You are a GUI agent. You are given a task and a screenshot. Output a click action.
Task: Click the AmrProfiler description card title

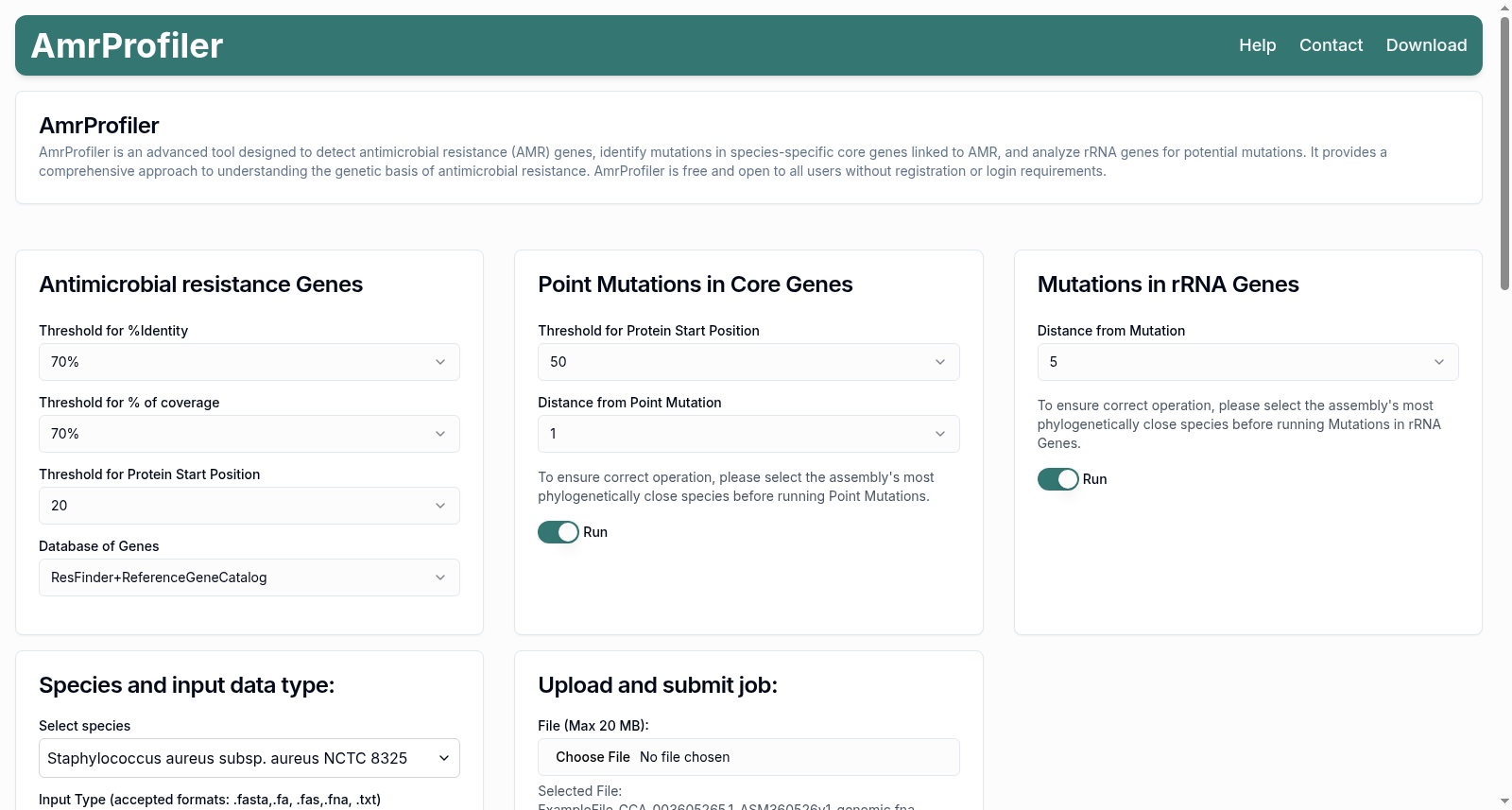(99, 126)
